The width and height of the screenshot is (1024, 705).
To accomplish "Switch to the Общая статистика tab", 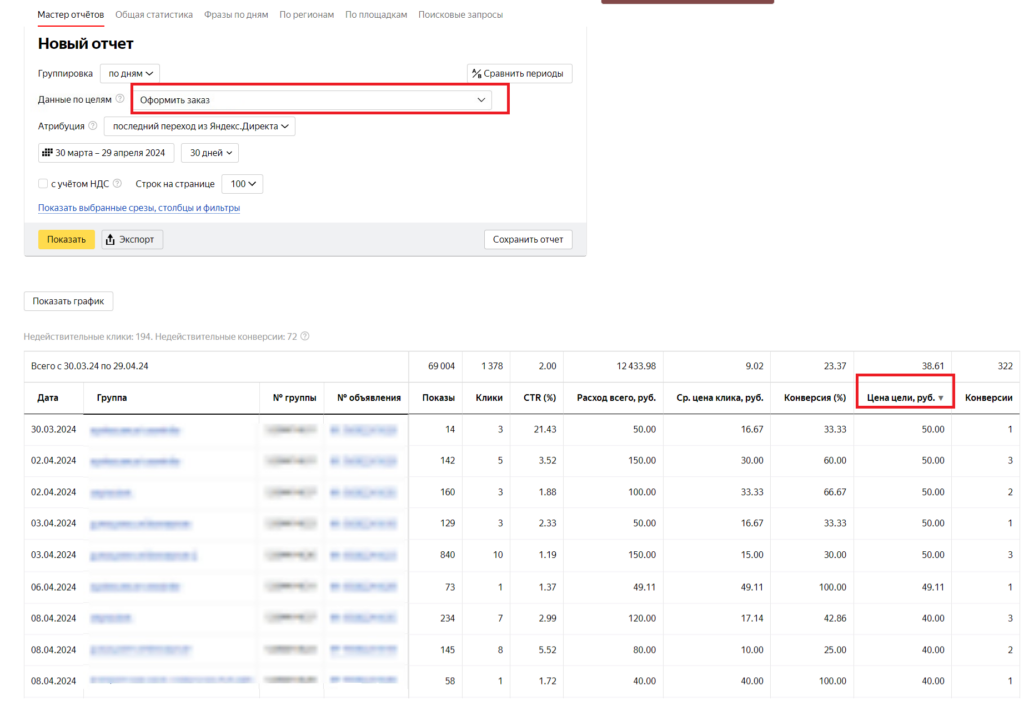I will 154,15.
